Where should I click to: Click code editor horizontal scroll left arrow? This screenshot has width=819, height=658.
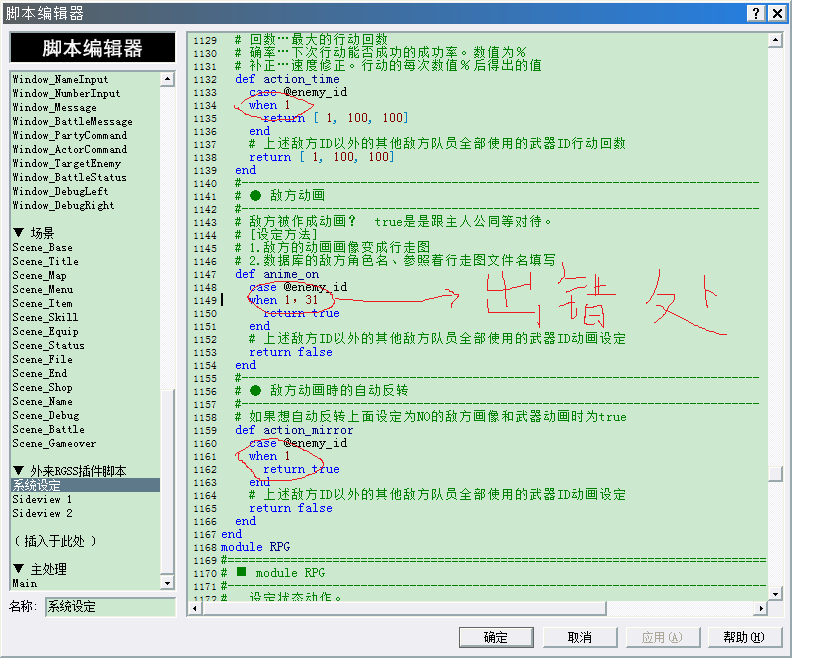coord(195,608)
